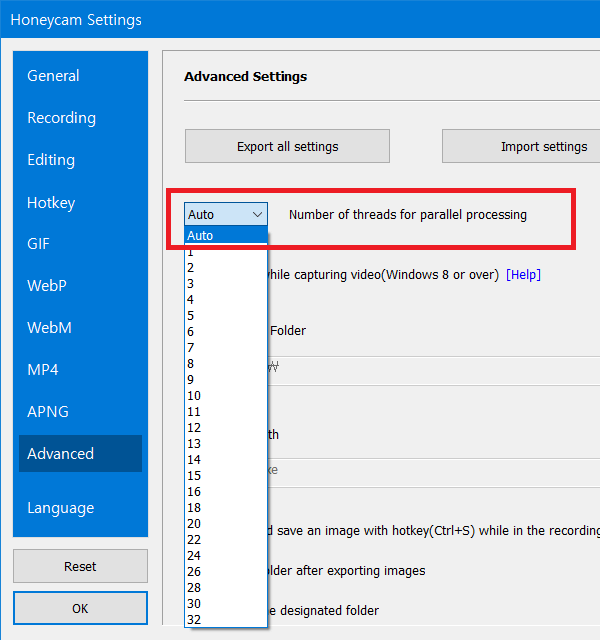This screenshot has height=640, width=600.
Task: Click Export all settings button
Action: [287, 146]
